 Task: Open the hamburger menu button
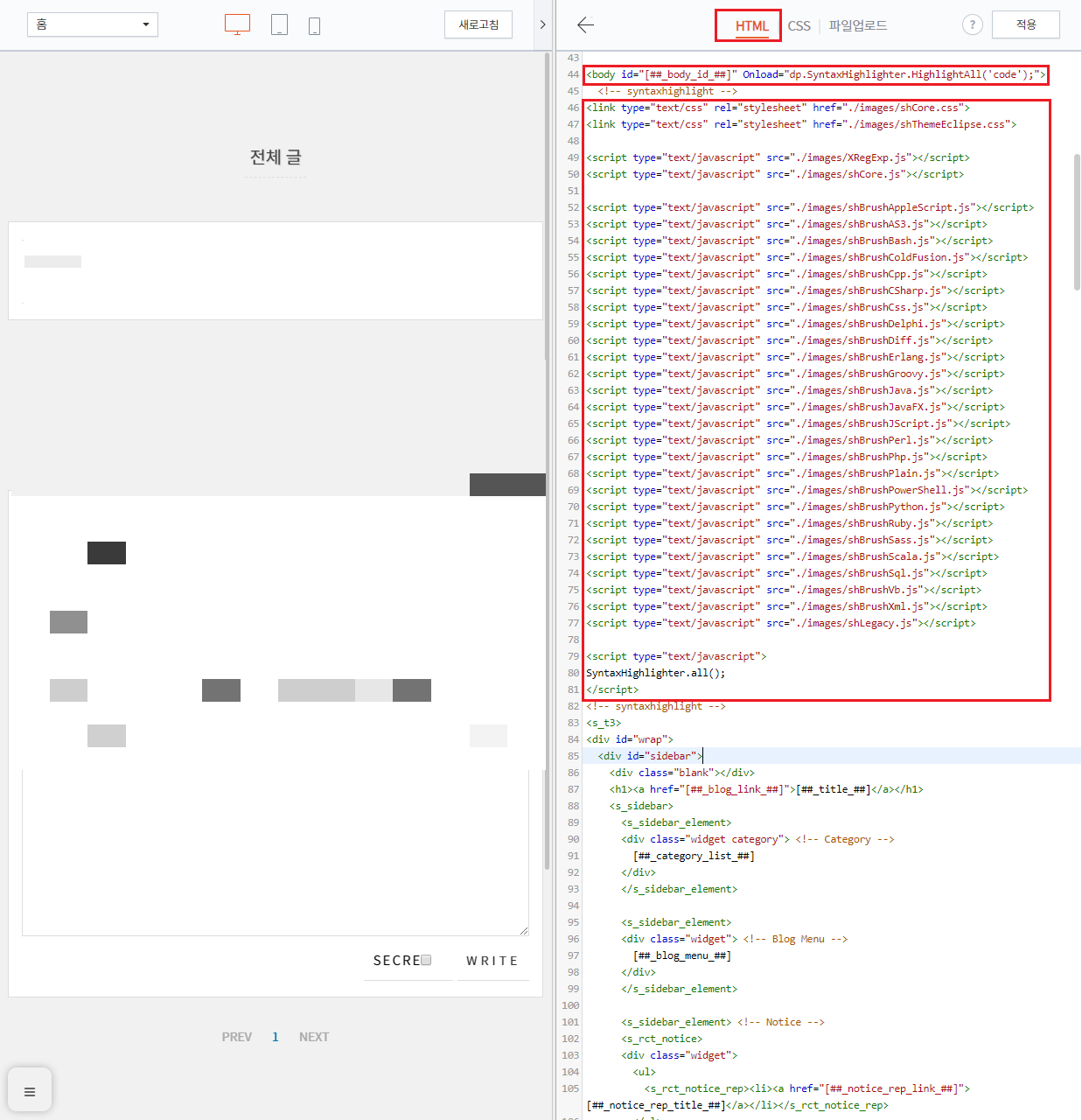(30, 1091)
